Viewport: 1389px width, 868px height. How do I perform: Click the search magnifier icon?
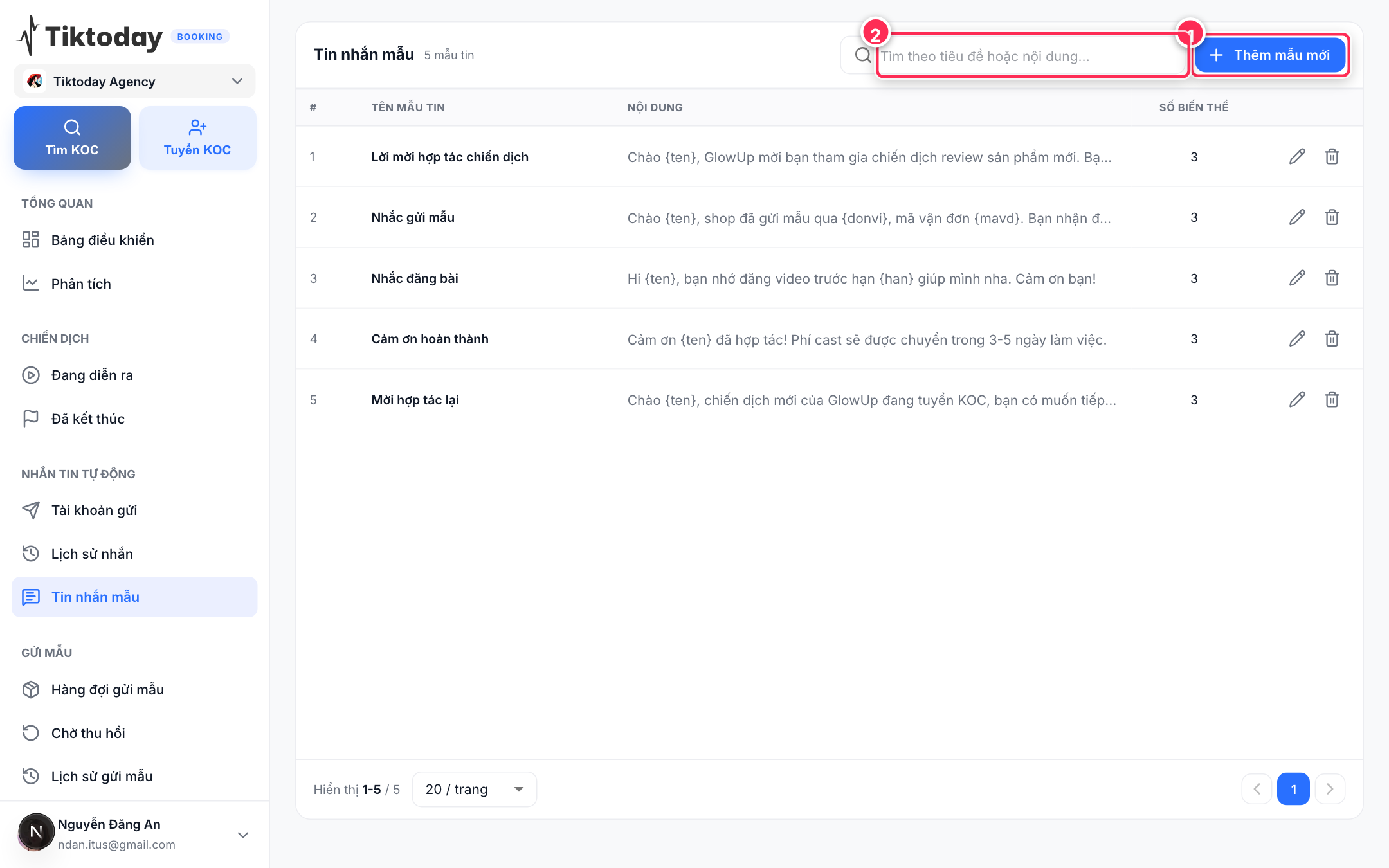coord(863,55)
